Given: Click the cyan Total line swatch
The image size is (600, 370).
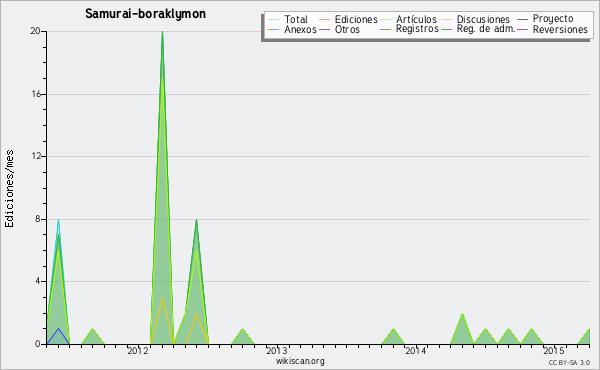Looking at the screenshot, I should click(x=274, y=19).
